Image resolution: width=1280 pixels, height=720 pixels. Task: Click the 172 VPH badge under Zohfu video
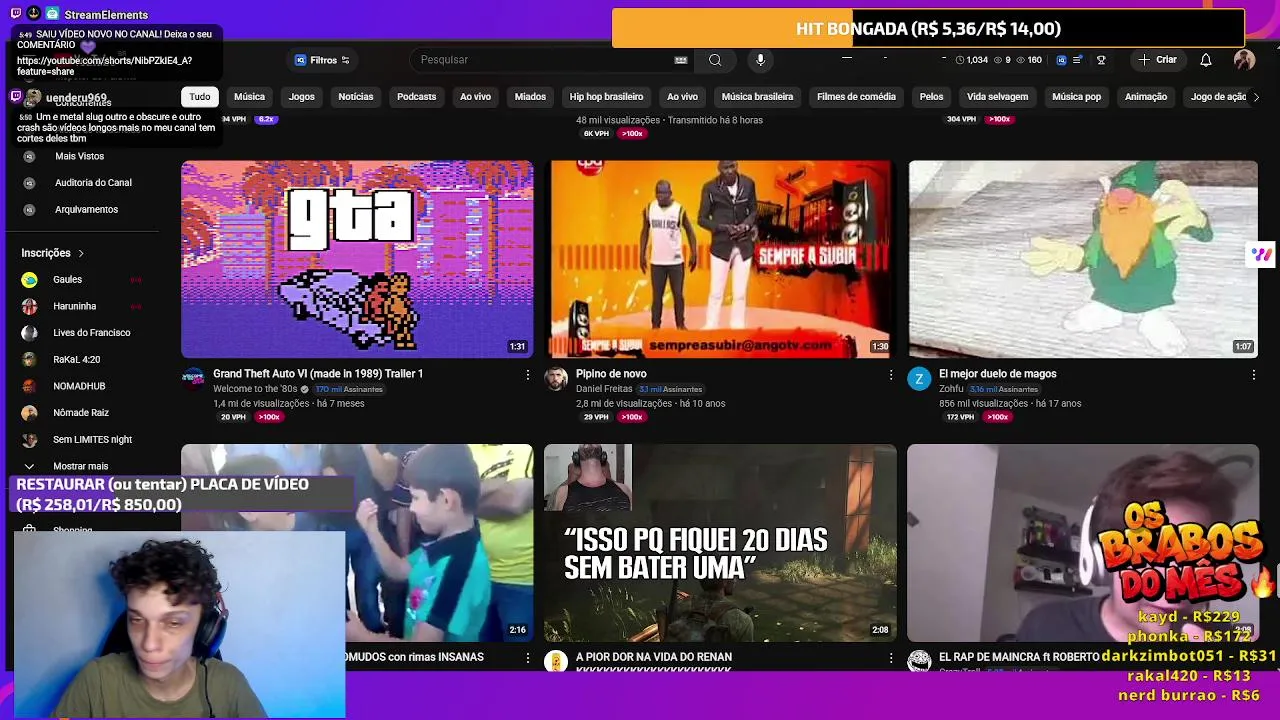(960, 417)
